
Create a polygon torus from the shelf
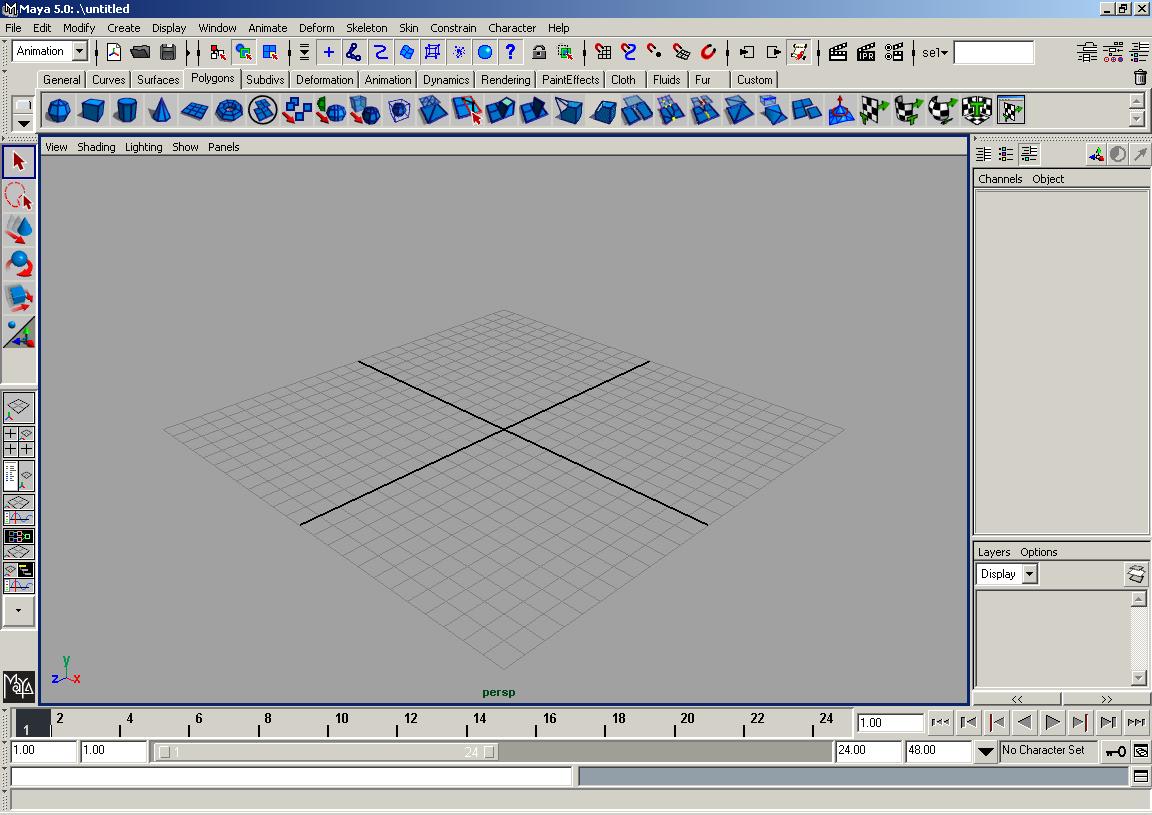[228, 110]
